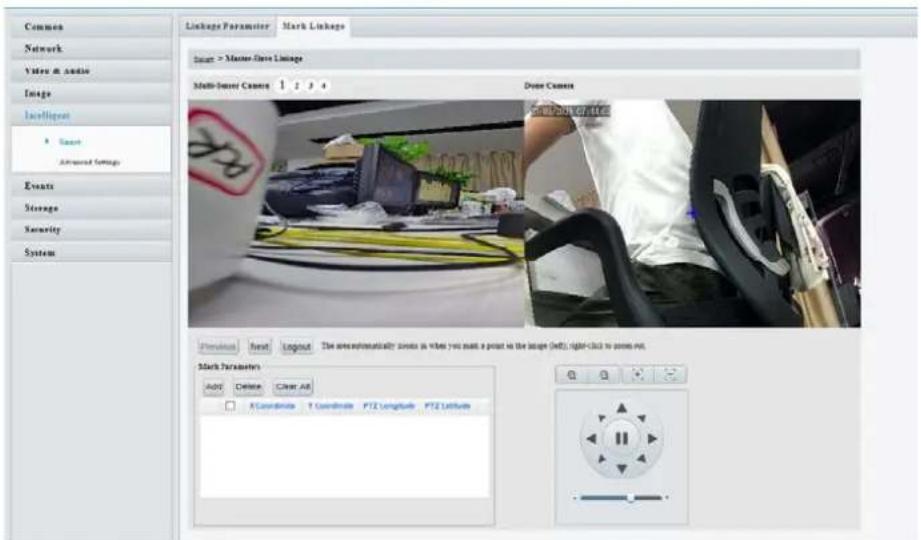Sort by X Coordinate column header
Viewport: 921px width, 540px height.
(273, 406)
